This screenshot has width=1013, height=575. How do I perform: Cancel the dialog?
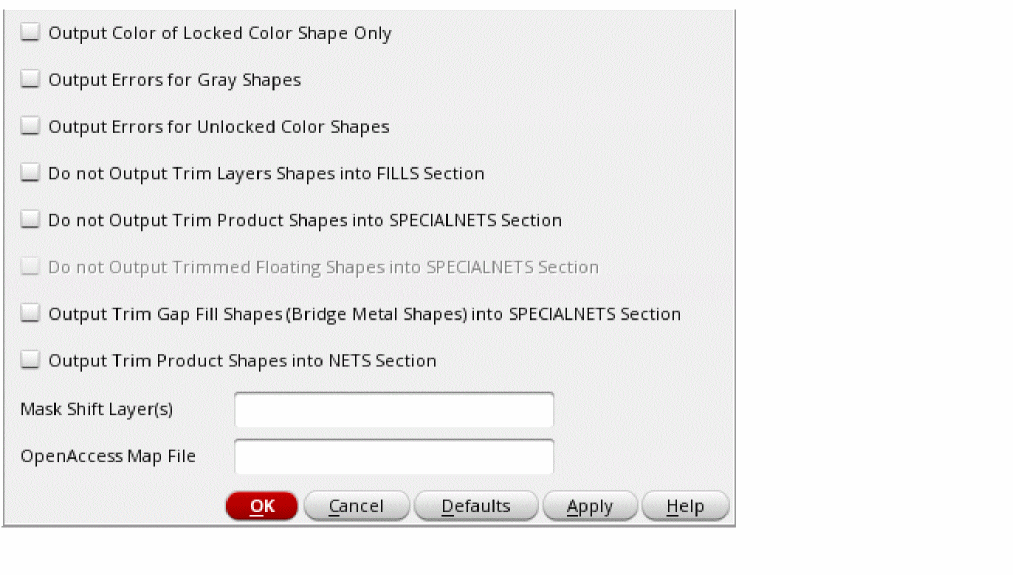click(x=356, y=506)
